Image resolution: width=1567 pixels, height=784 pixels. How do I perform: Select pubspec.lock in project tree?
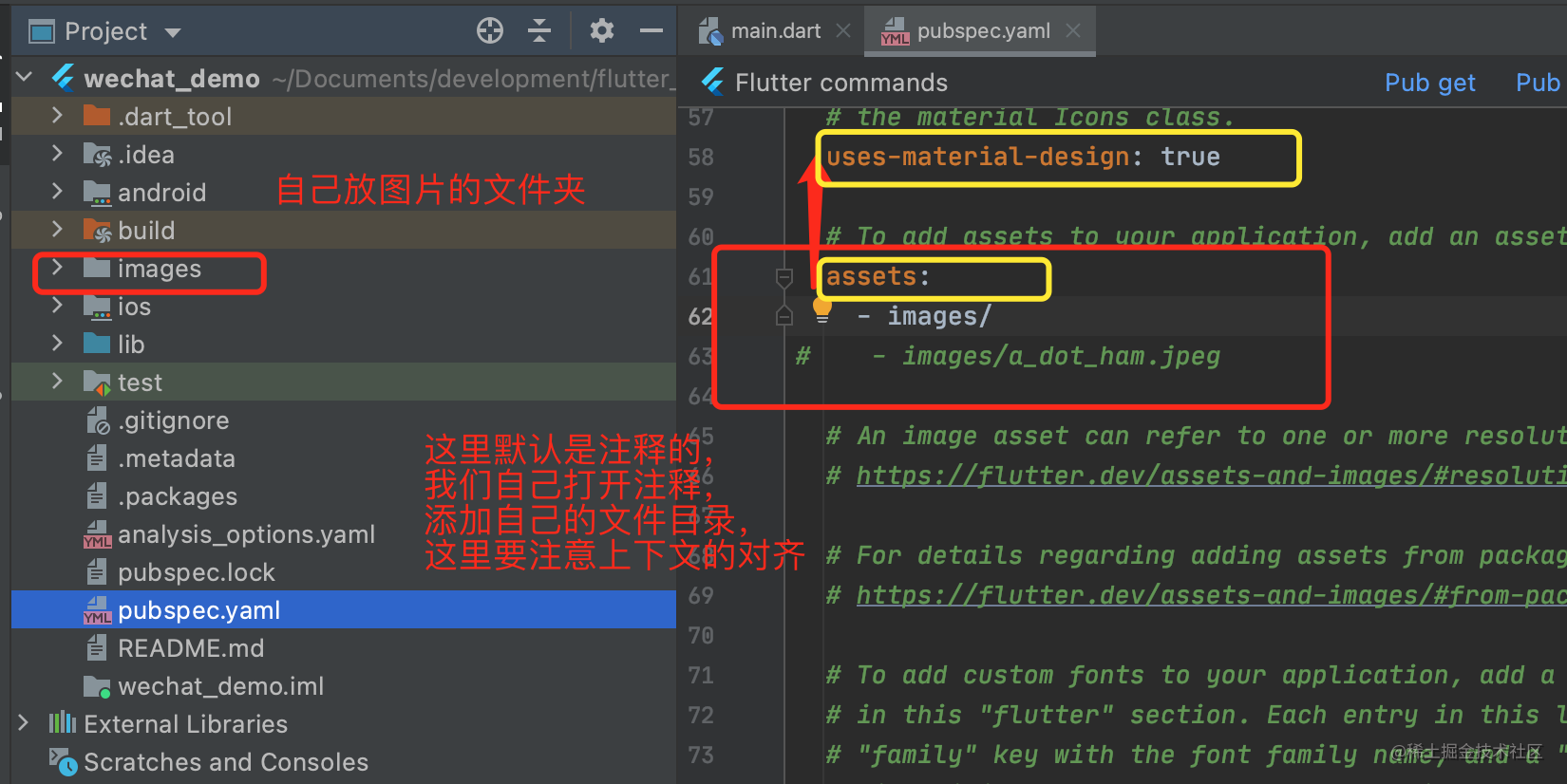click(196, 572)
